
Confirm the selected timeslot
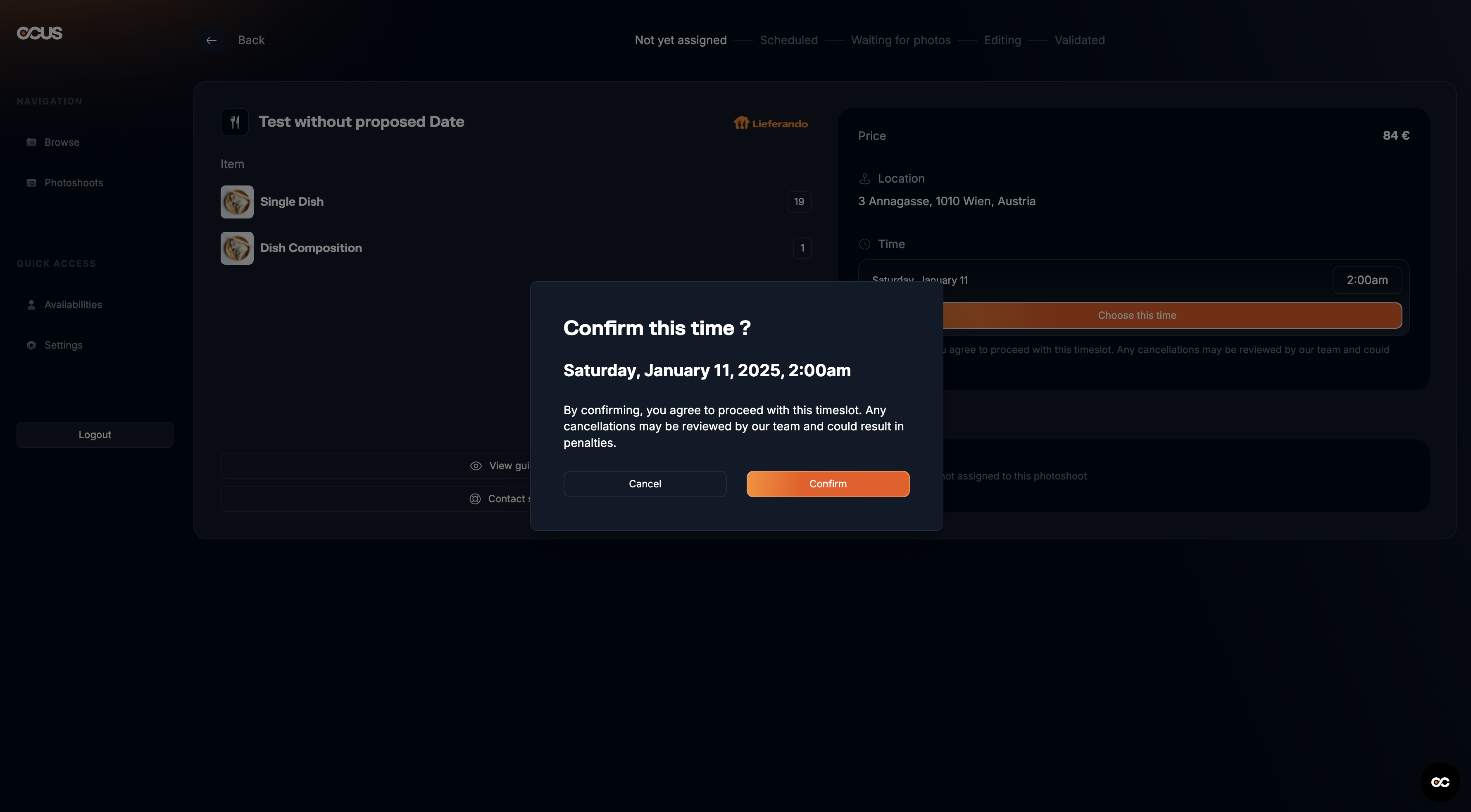827,484
